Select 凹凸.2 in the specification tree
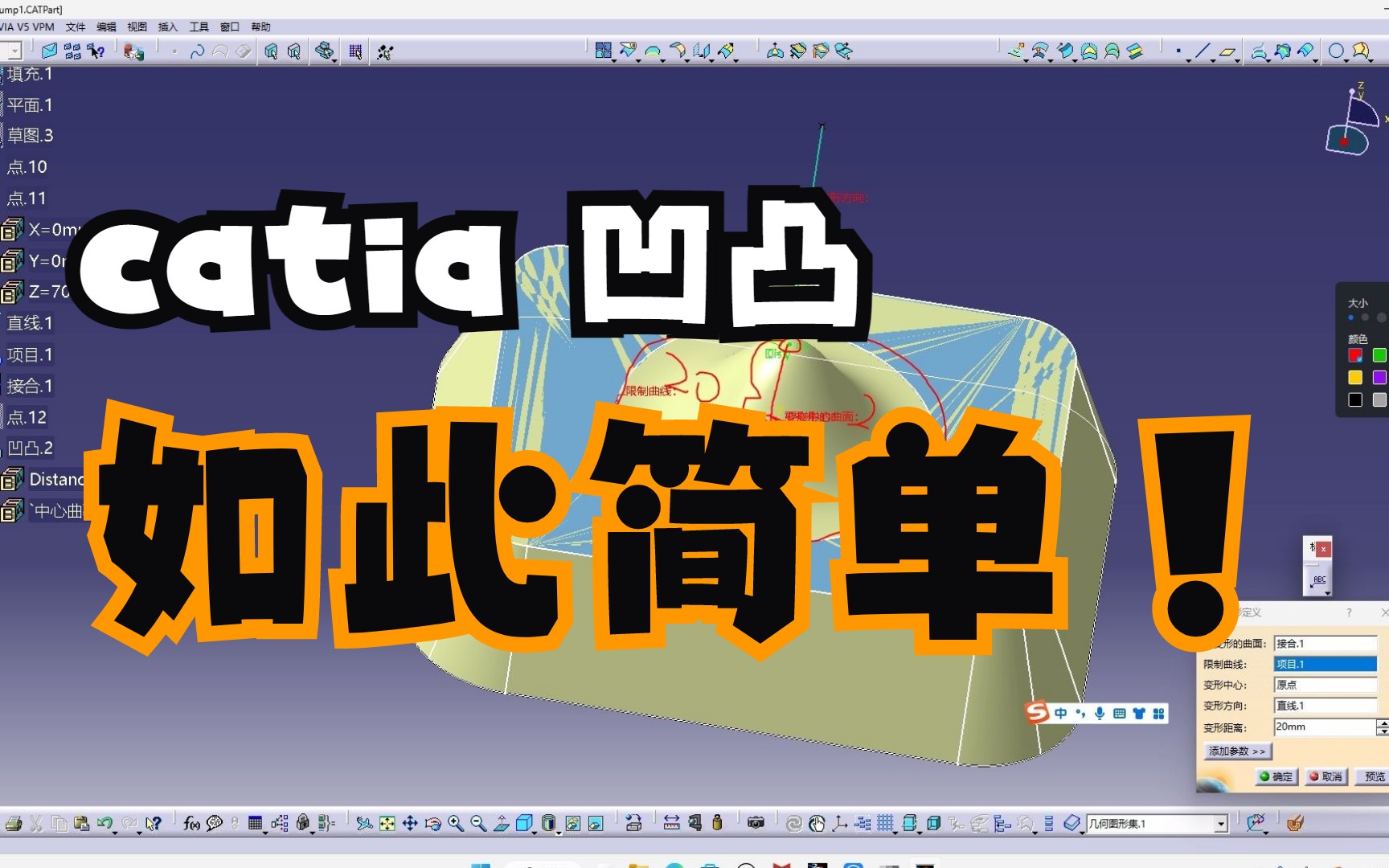Viewport: 1389px width, 868px height. click(x=30, y=448)
